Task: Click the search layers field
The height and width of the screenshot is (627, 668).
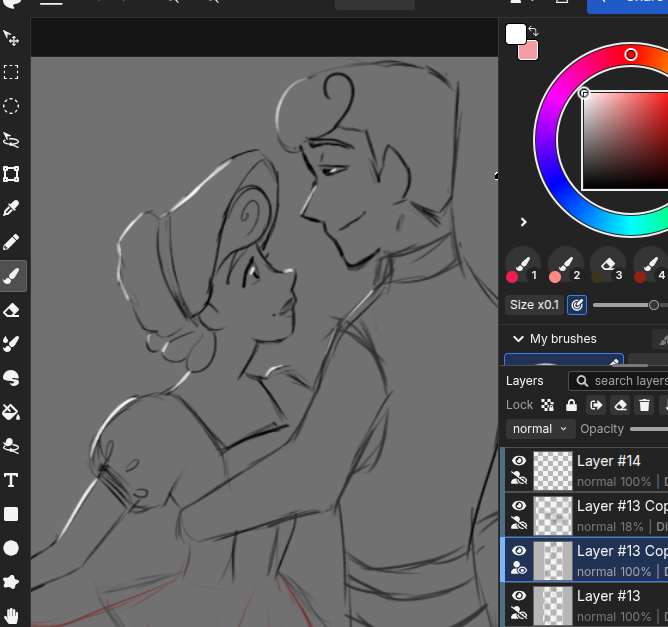Action: point(619,381)
